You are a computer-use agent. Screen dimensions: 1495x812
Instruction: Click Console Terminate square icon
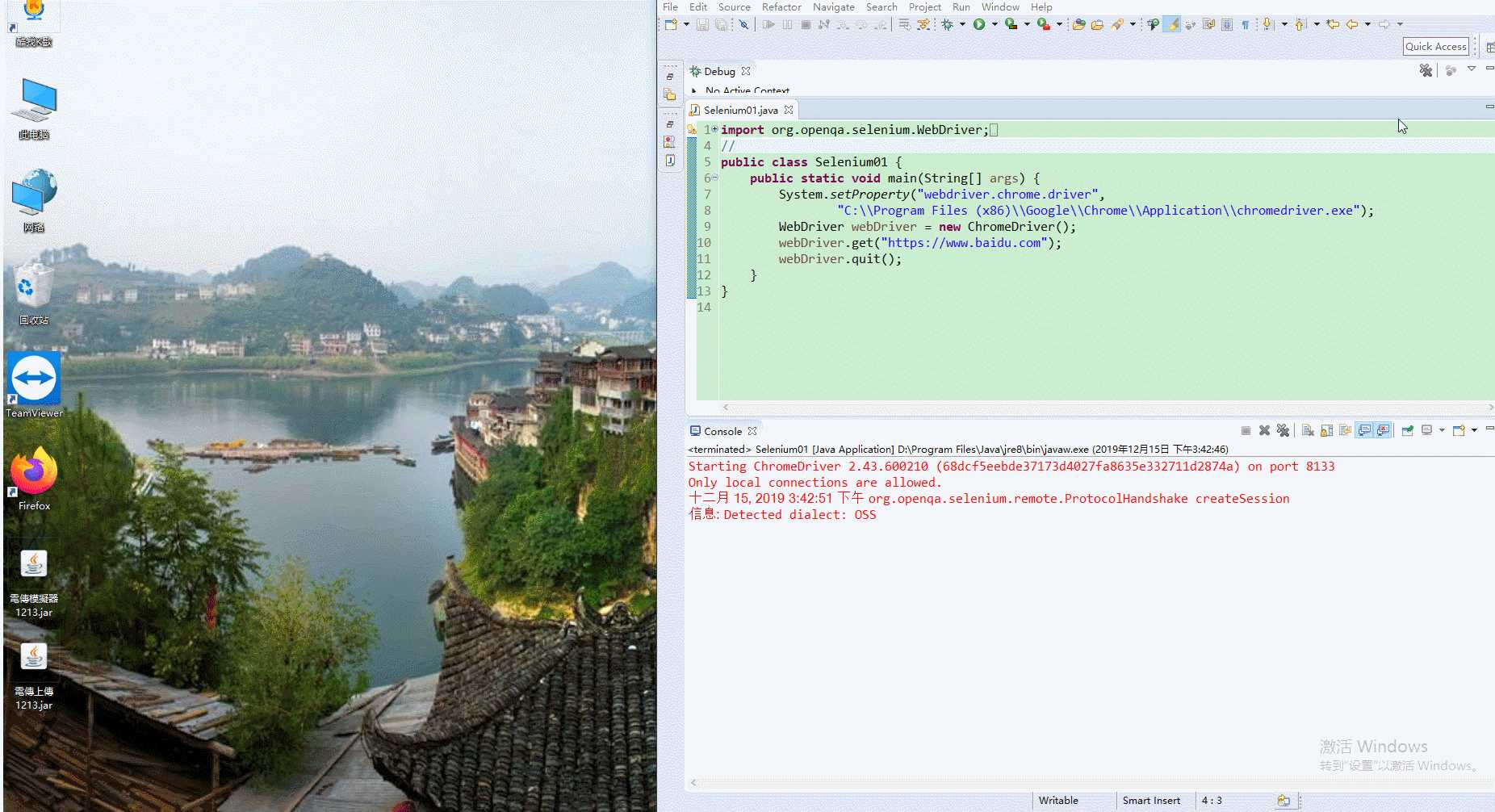(1246, 430)
